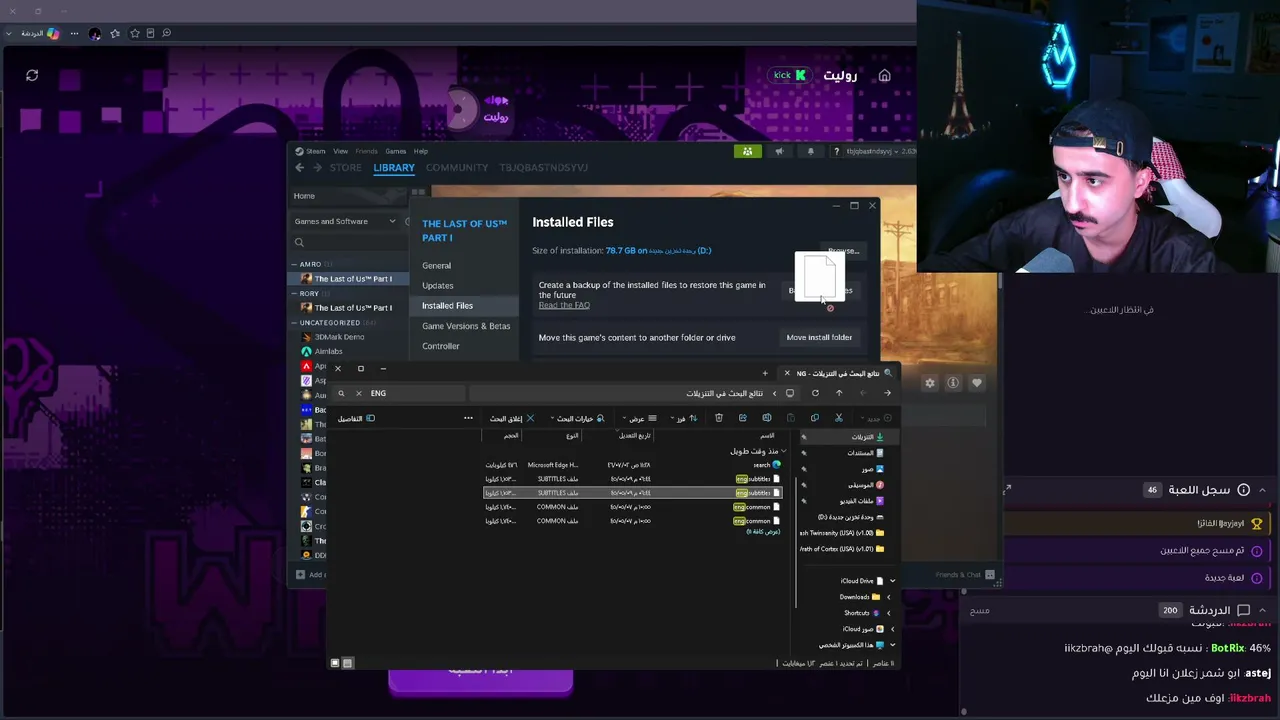Open Steam notifications bell
This screenshot has height=720, width=1280.
[x=810, y=151]
